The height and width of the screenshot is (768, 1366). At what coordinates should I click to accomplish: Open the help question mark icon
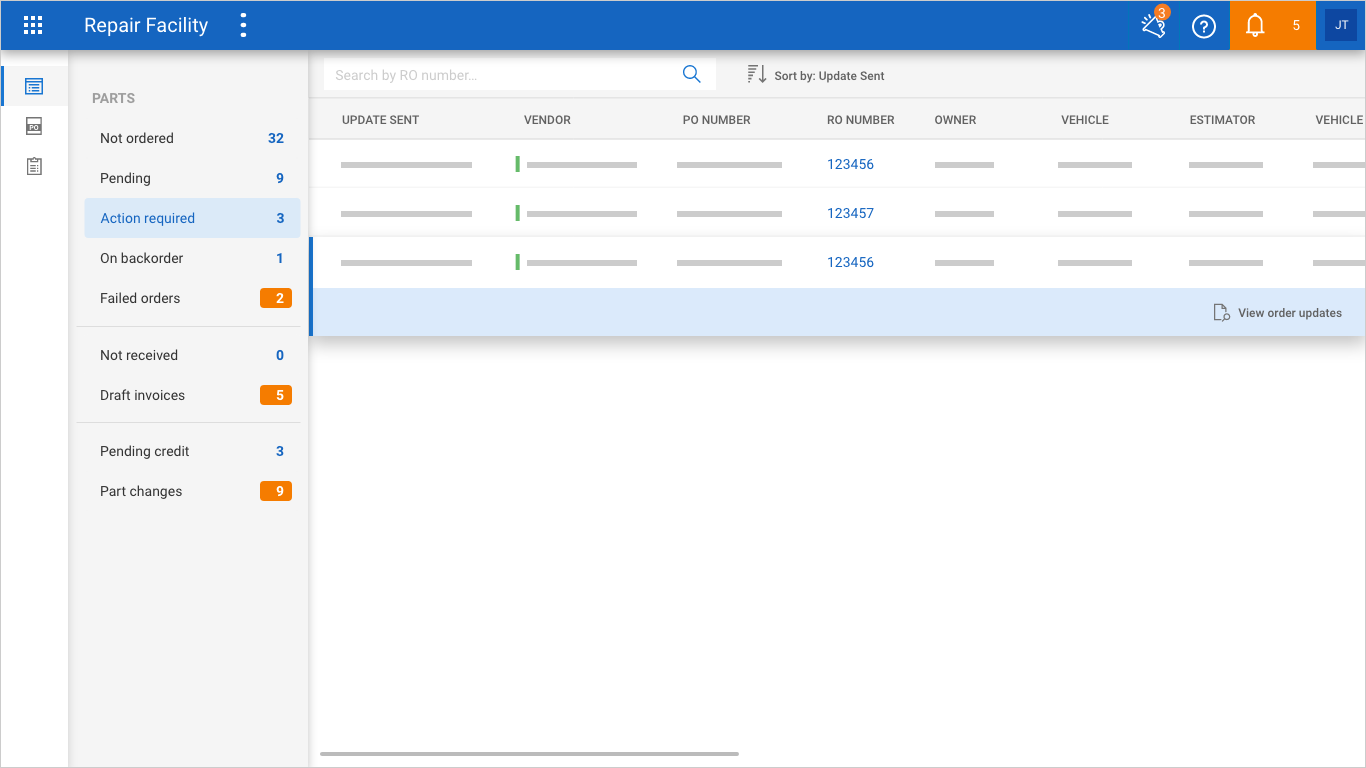[1204, 26]
